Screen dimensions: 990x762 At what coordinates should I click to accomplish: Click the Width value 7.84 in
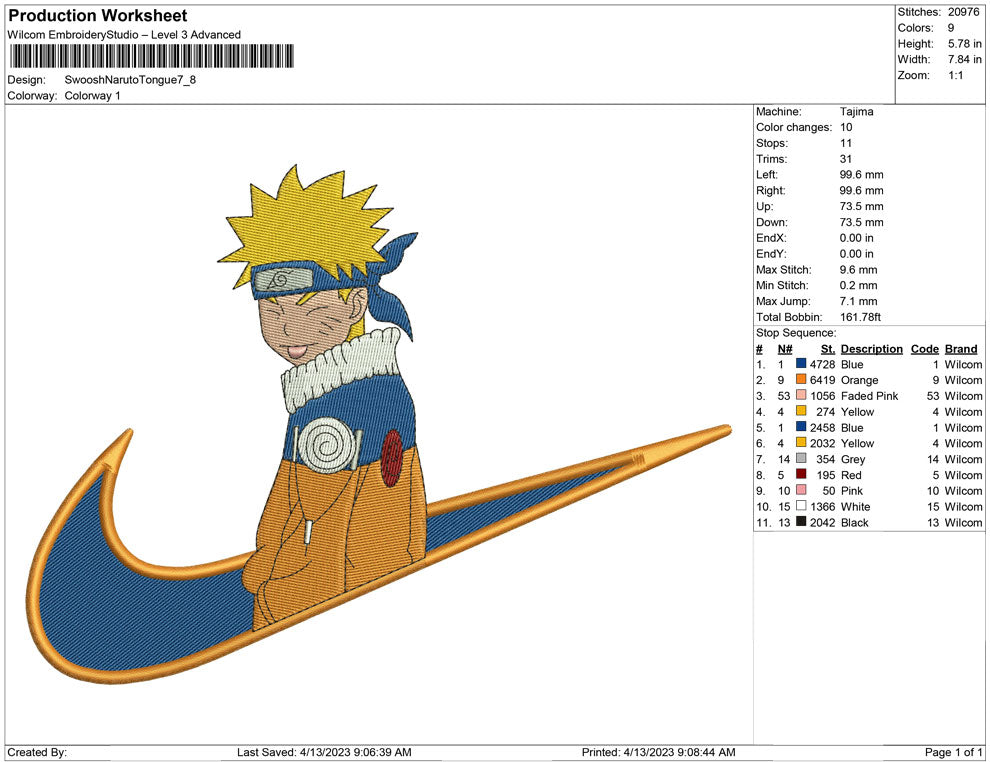click(964, 59)
